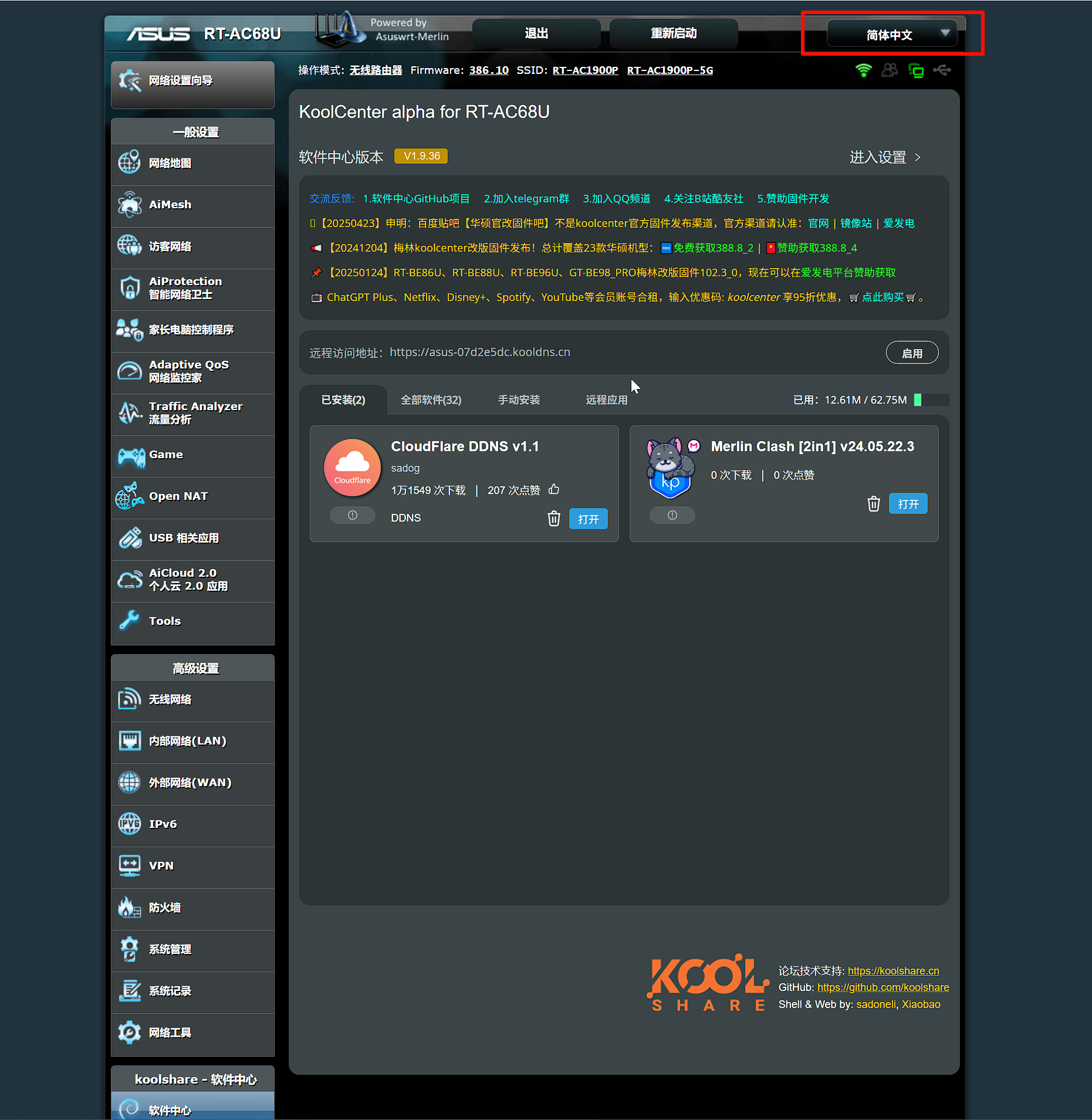Click the VPN monitor icon
This screenshot has width=1092, height=1120.
point(130,865)
